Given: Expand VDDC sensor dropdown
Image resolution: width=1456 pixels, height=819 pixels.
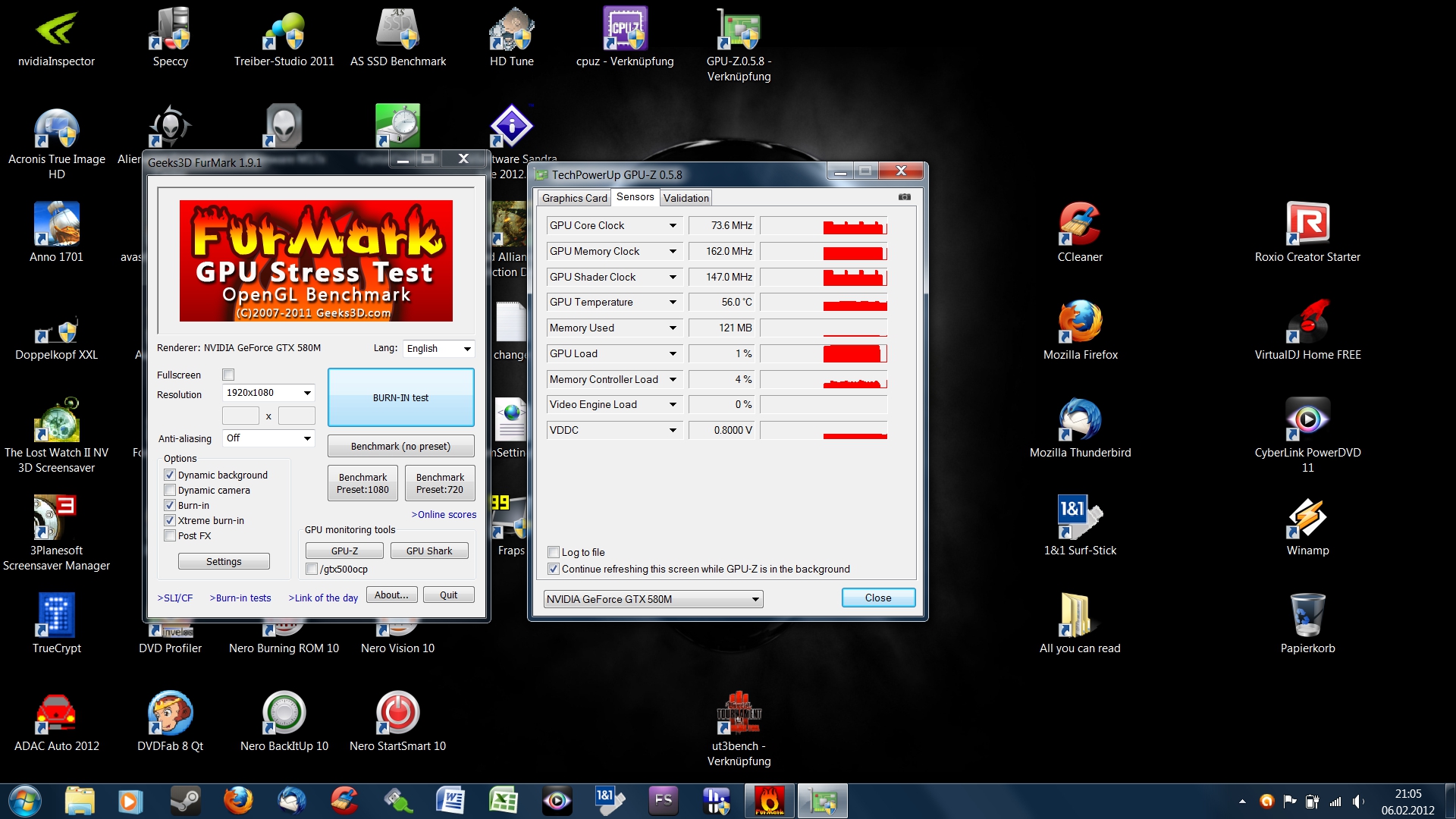Looking at the screenshot, I should click(x=672, y=430).
